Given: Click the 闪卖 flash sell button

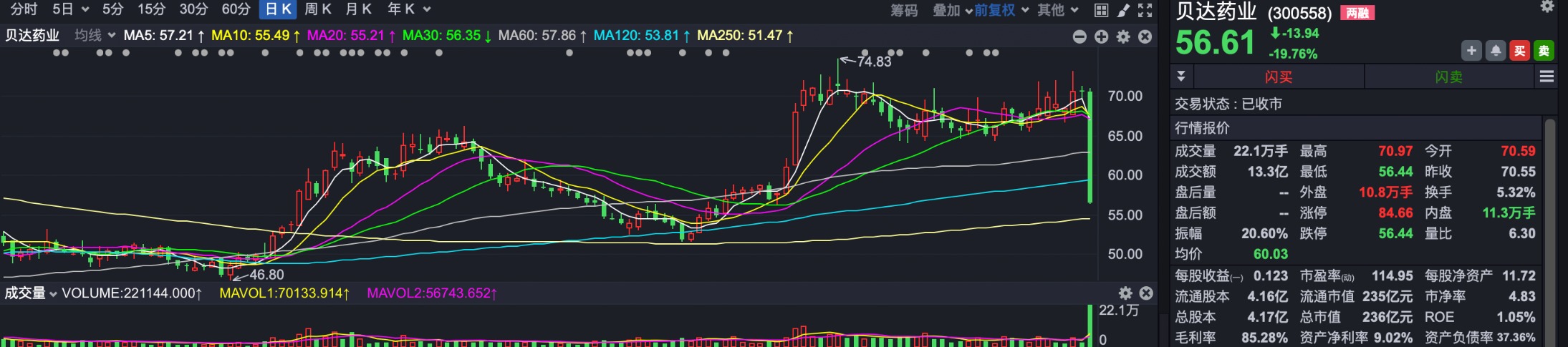Looking at the screenshot, I should click(x=1448, y=77).
